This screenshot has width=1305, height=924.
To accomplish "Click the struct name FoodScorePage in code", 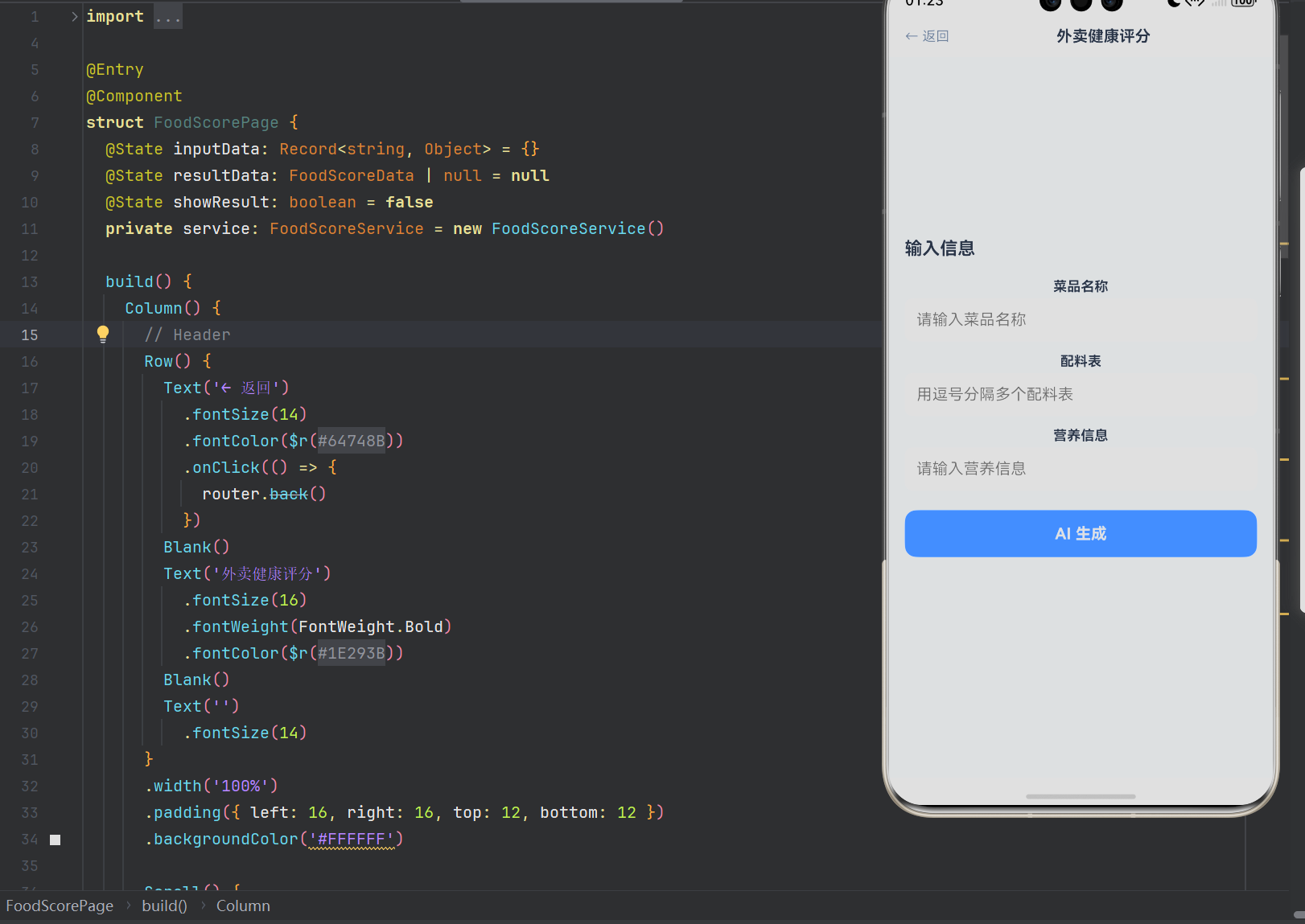I will coord(216,122).
